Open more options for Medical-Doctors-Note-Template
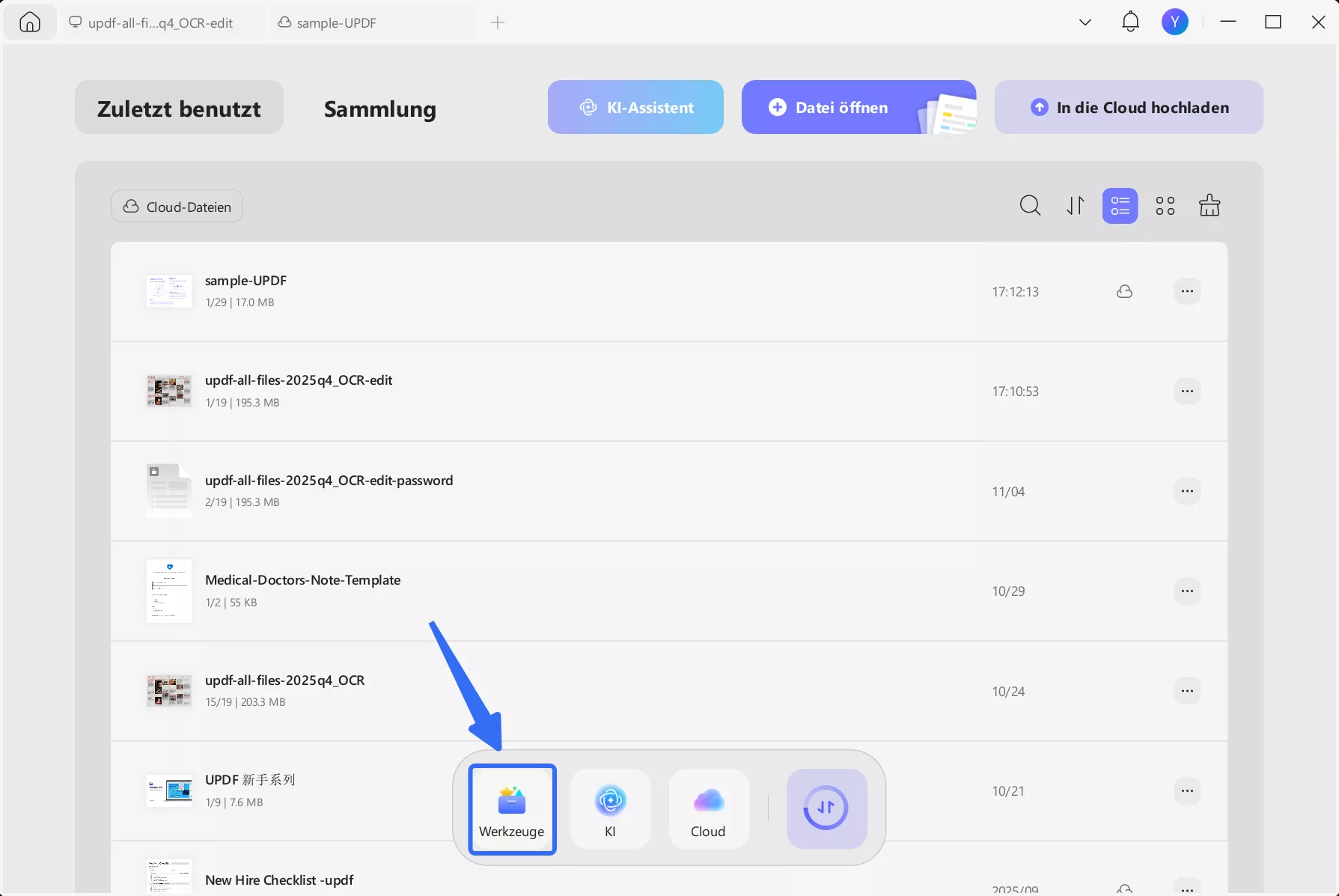Screen dimensions: 1339x896 [x=1187, y=591]
